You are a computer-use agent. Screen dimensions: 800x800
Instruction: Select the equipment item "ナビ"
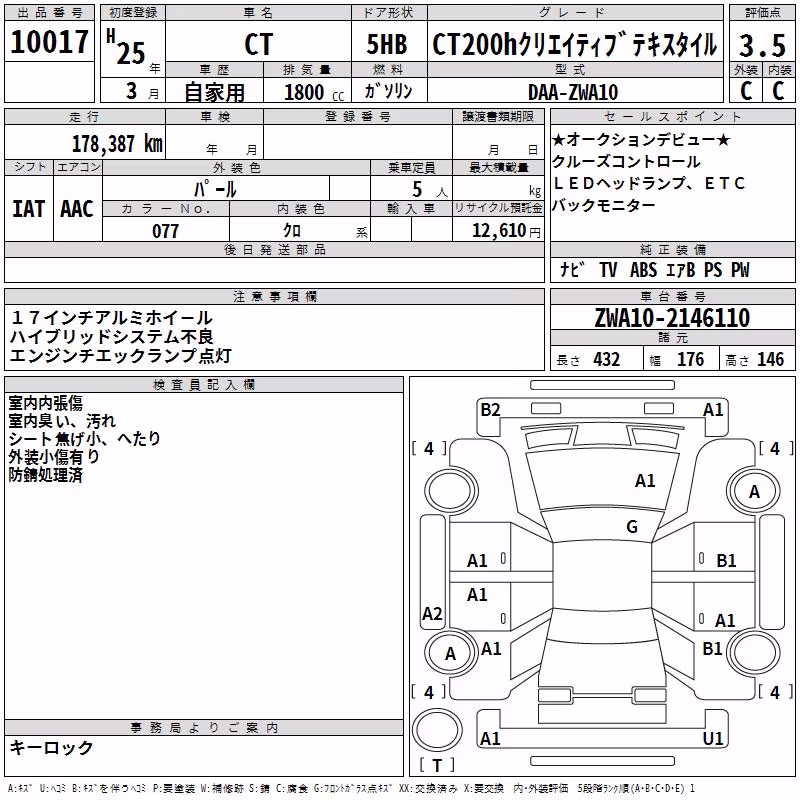pyautogui.click(x=572, y=269)
